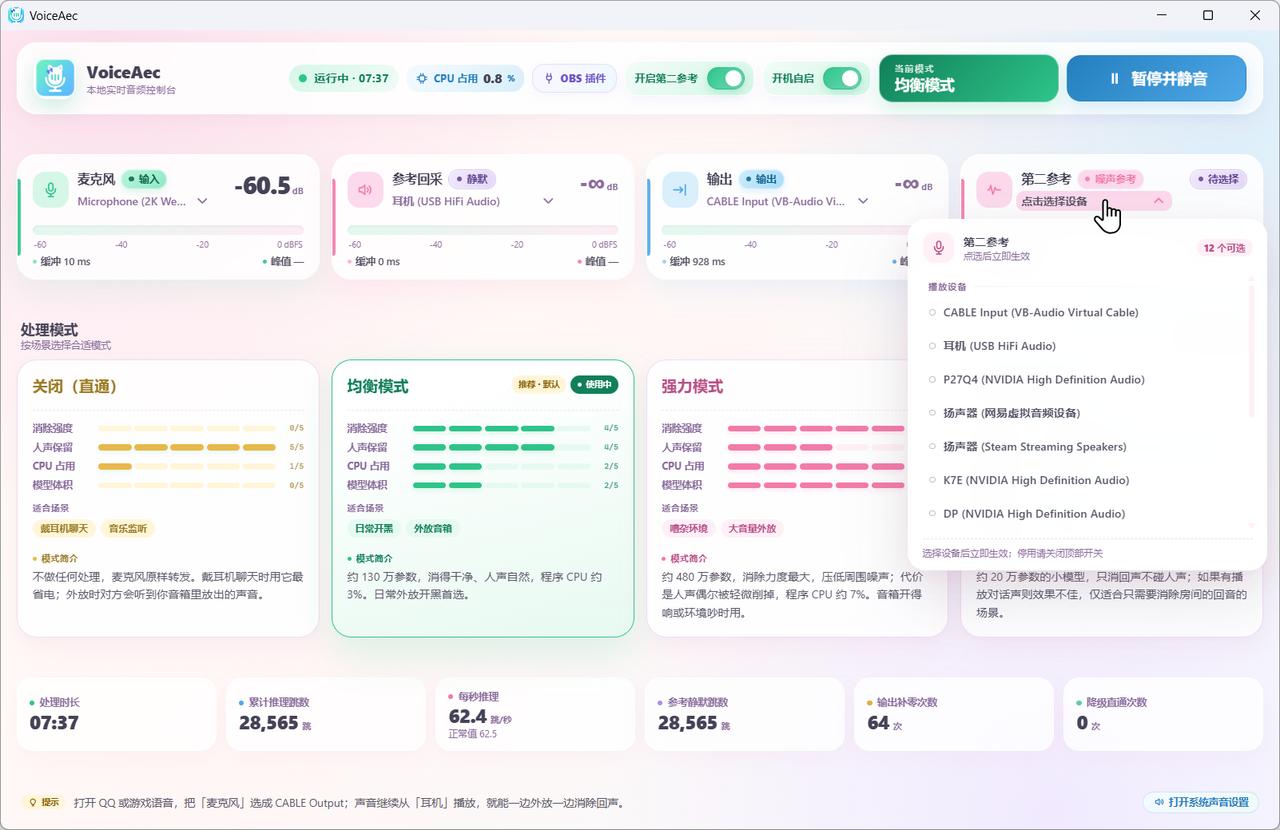1280x830 pixels.
Task: Click the plug icon beside OBS 插件
Action: pos(548,78)
